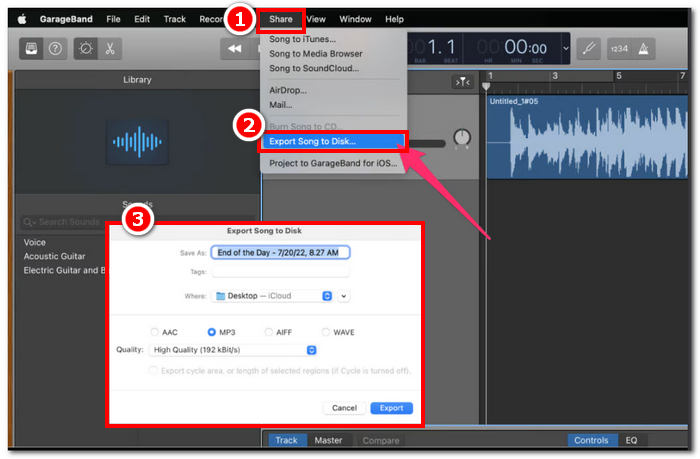The width and height of the screenshot is (700, 459).
Task: Open the display mode arrow in LCD
Action: pos(565,48)
